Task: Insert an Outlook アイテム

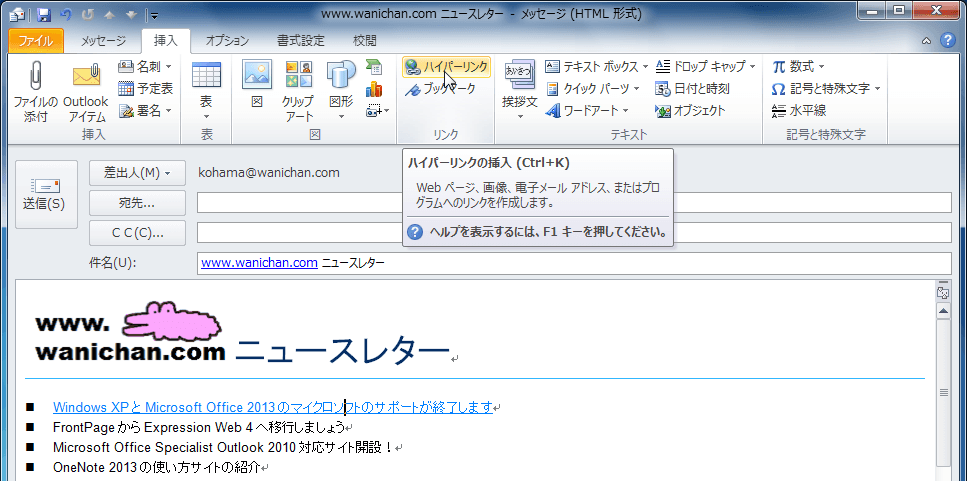Action: [86, 91]
